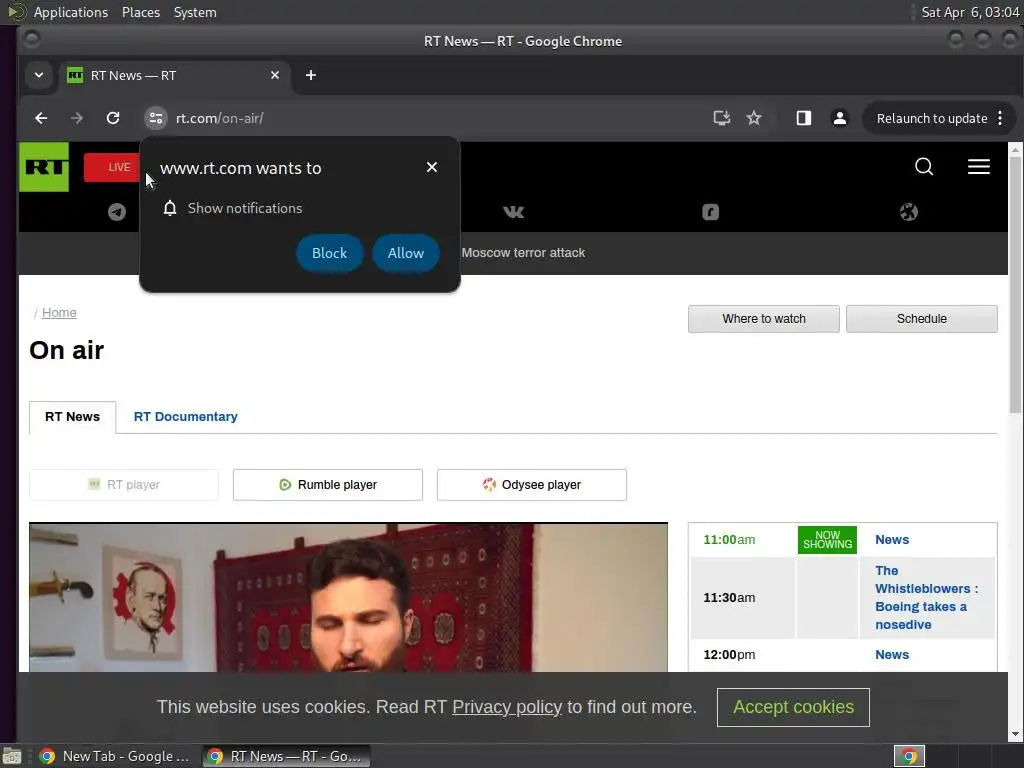Switch to Rumble player
The height and width of the screenshot is (768, 1024).
[328, 485]
